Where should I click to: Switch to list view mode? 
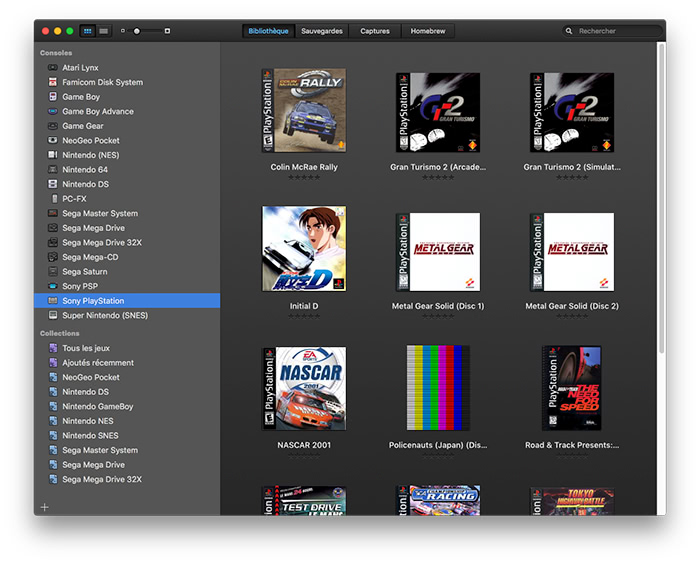[104, 31]
